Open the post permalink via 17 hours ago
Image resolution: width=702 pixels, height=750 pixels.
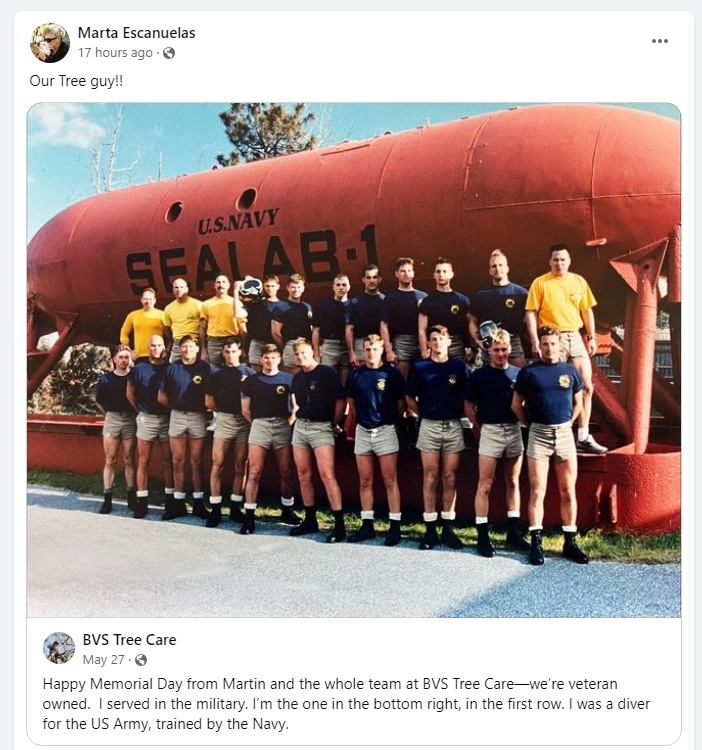[x=115, y=53]
